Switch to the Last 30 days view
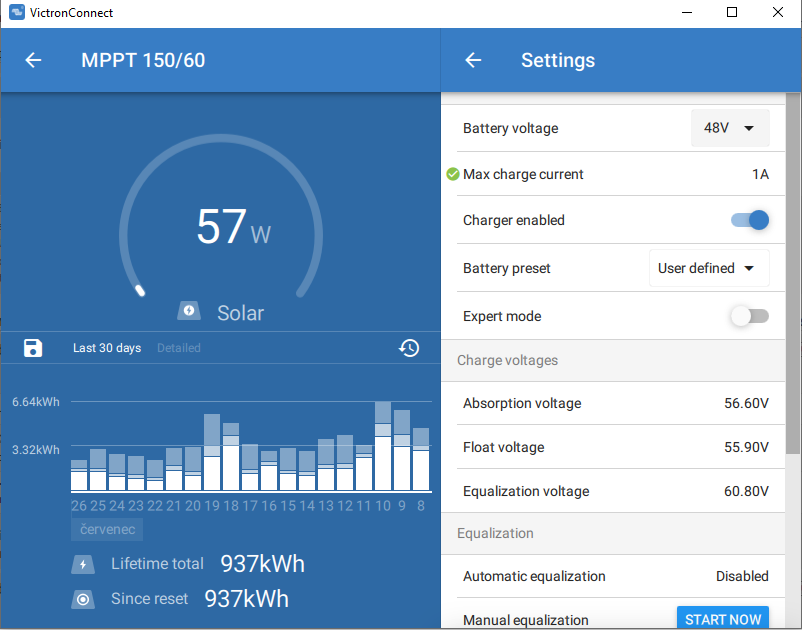Image resolution: width=802 pixels, height=630 pixels. [x=107, y=348]
